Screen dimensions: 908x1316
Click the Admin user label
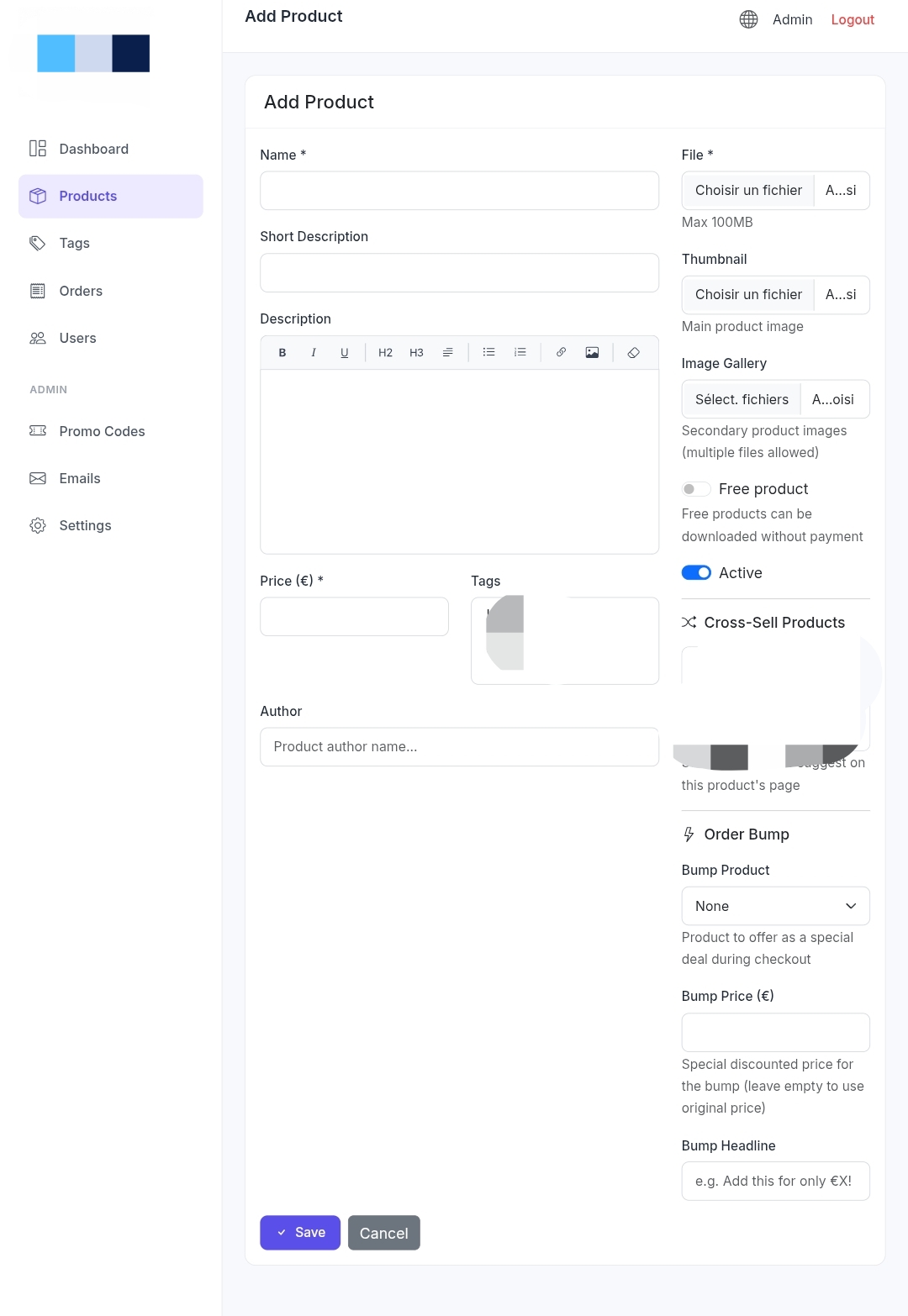pos(793,19)
